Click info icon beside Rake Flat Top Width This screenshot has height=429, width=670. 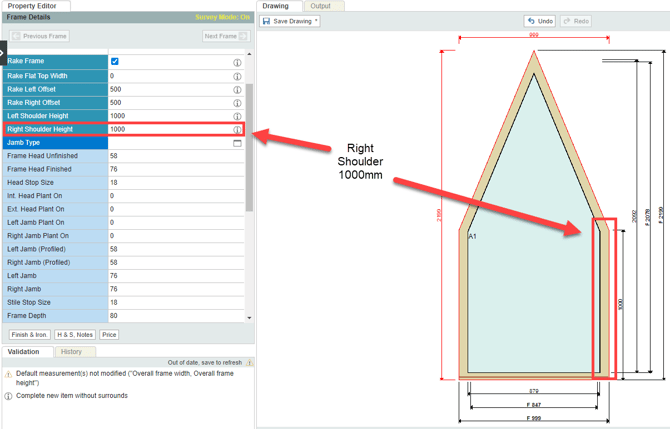click(237, 76)
